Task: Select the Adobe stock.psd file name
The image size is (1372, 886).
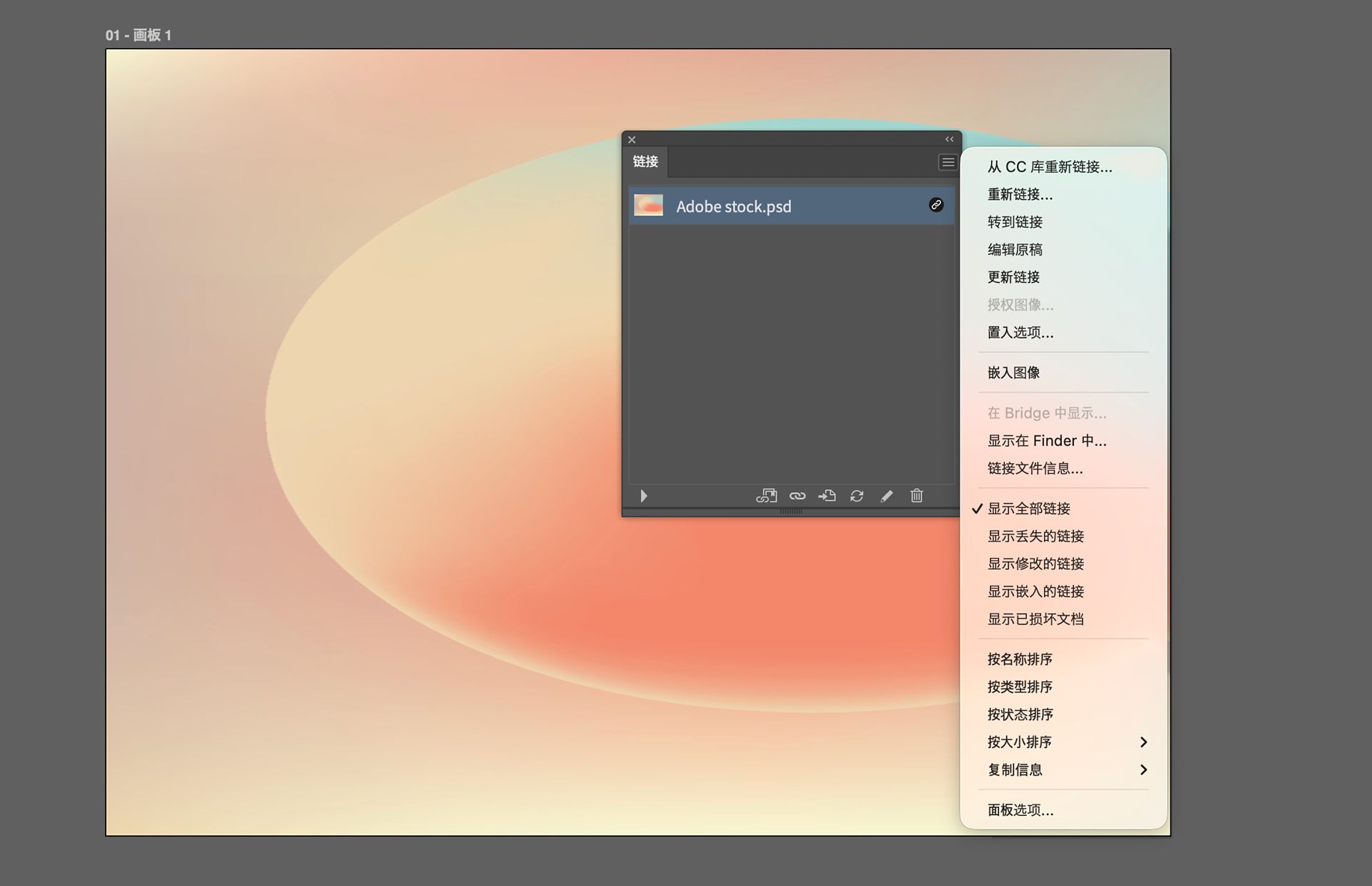Action: pyautogui.click(x=734, y=206)
